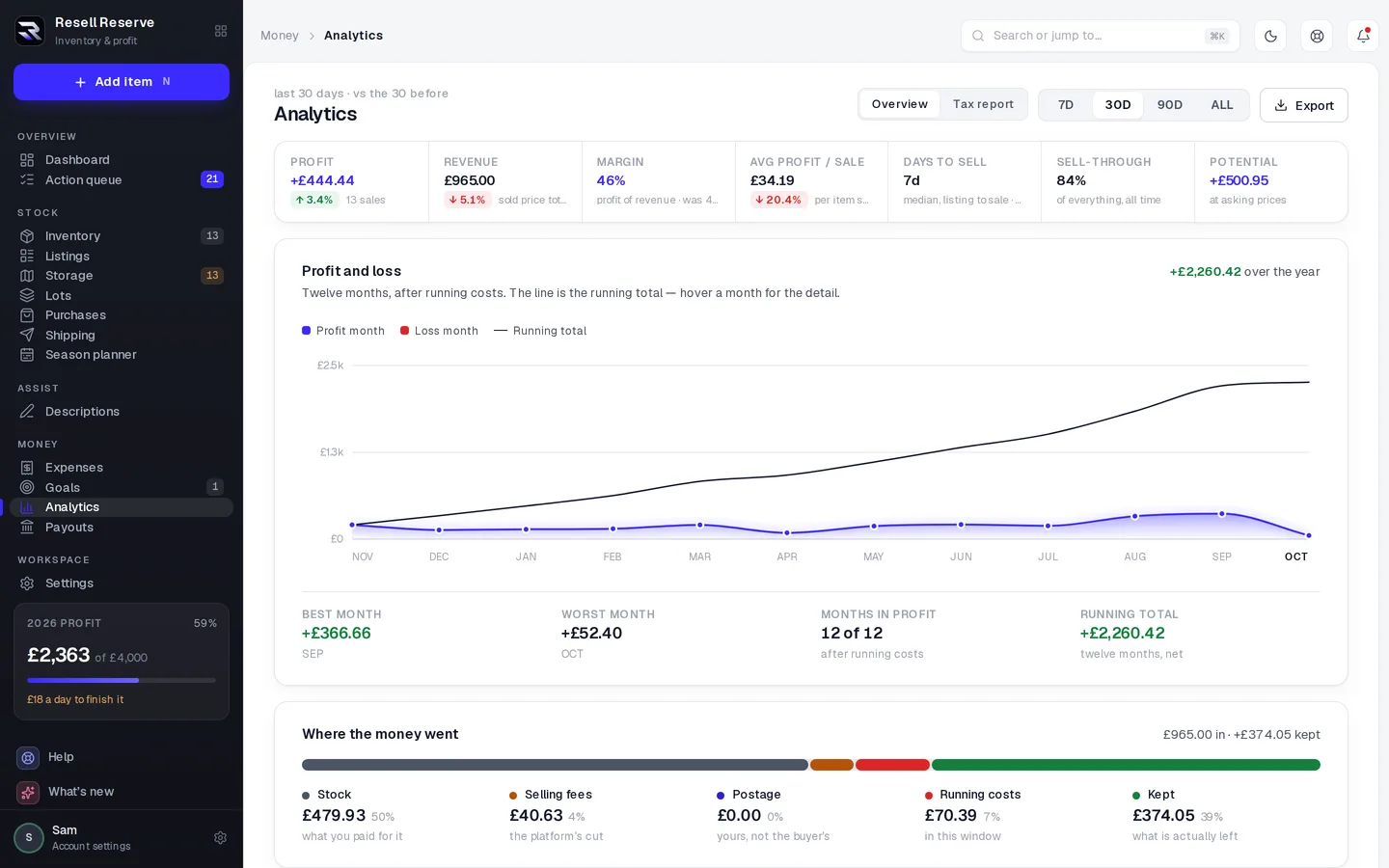Screen dimensions: 1389x868
Task: Click the What's new sparkle icon
Action: [x=28, y=793]
